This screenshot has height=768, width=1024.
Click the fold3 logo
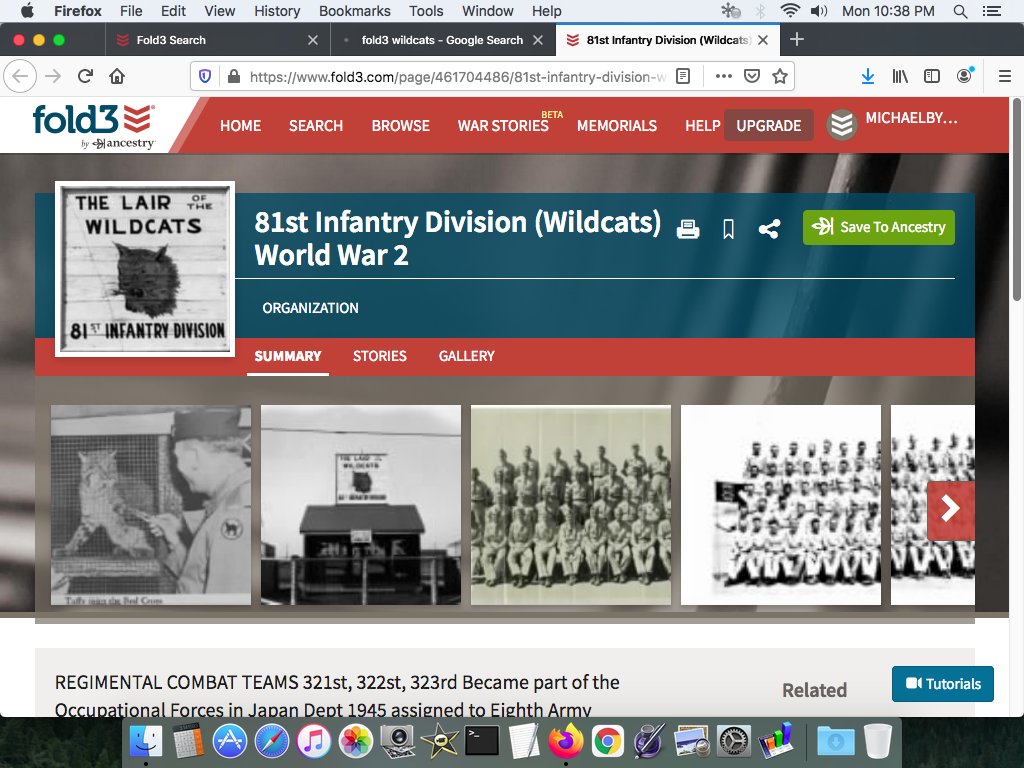pyautogui.click(x=93, y=125)
